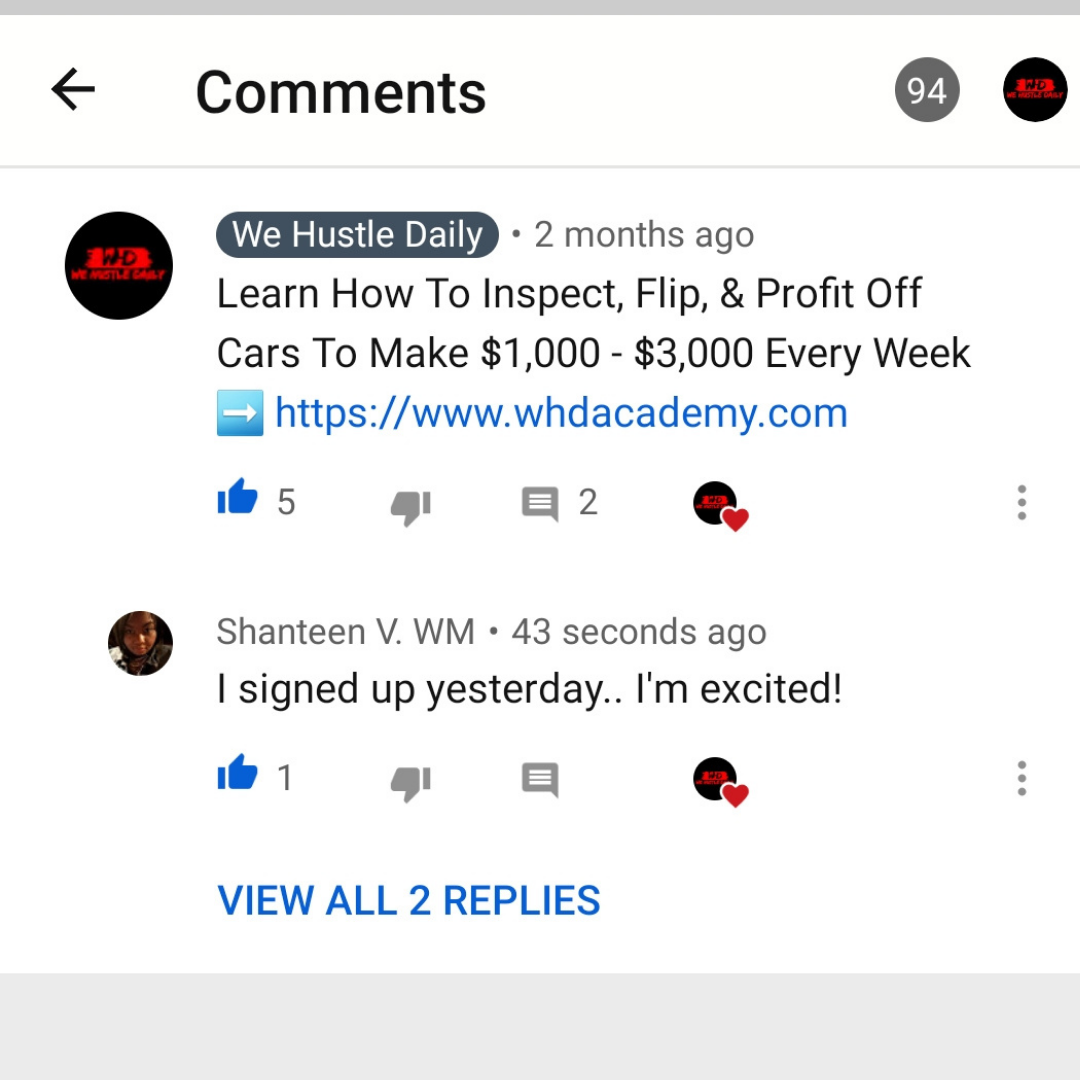This screenshot has width=1080, height=1080.
Task: Click creator heart badge on Shanteen's reply
Action: click(x=720, y=782)
